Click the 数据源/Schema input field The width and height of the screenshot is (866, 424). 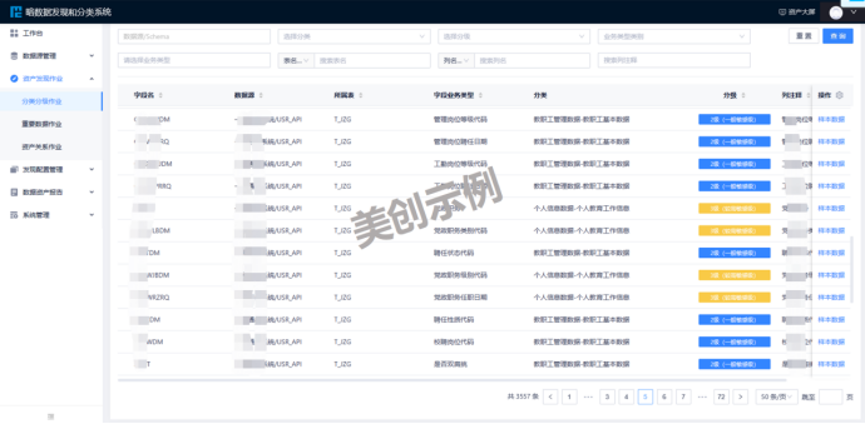tap(194, 37)
